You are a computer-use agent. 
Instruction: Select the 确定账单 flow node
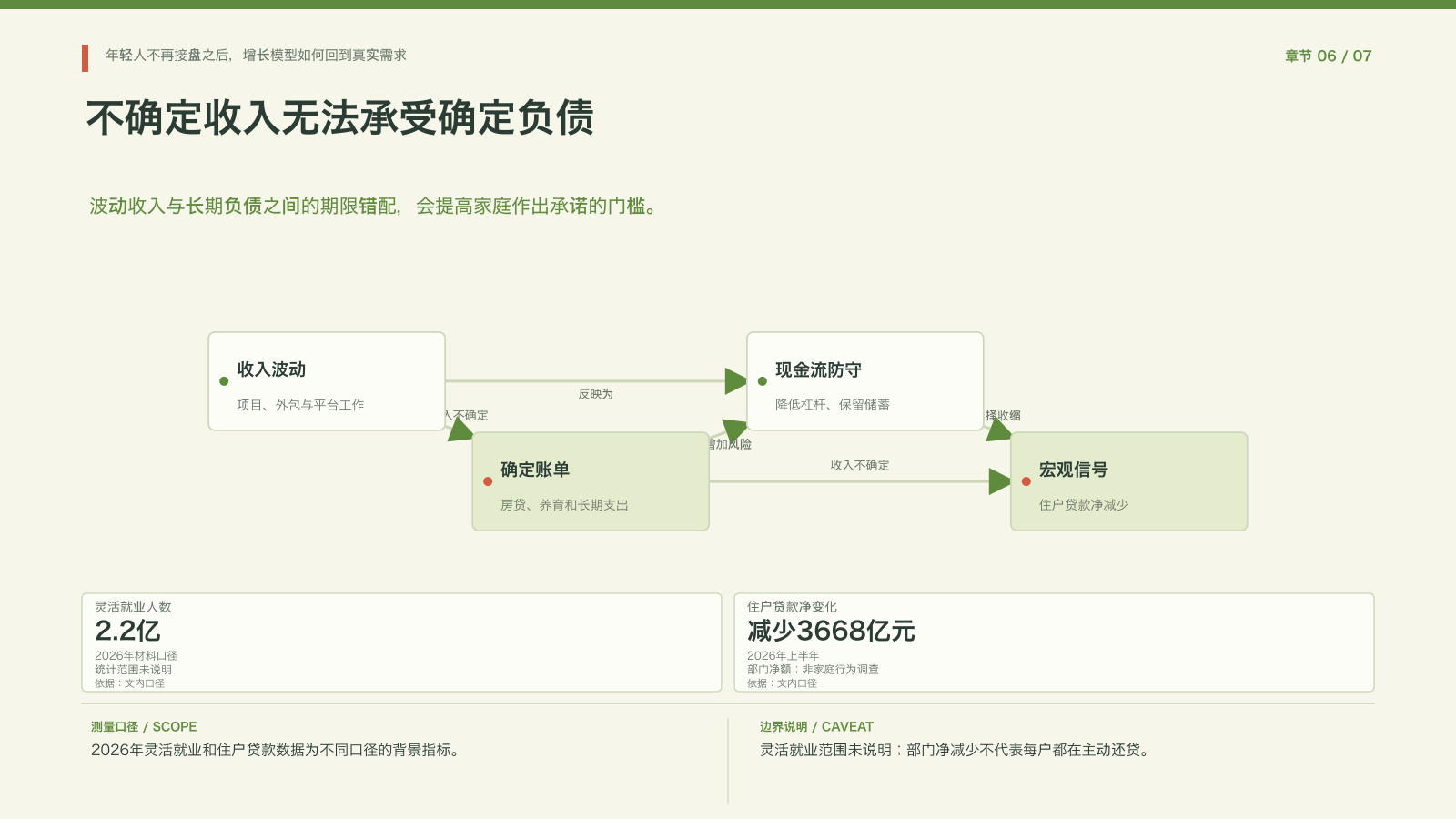pos(591,481)
